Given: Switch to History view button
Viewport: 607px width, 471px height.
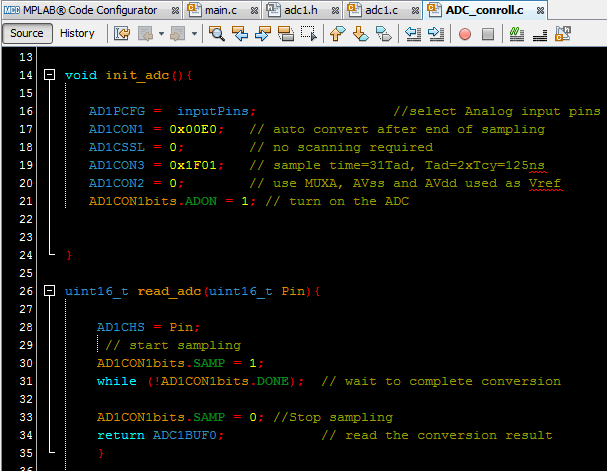Looking at the screenshot, I should 77,33.
